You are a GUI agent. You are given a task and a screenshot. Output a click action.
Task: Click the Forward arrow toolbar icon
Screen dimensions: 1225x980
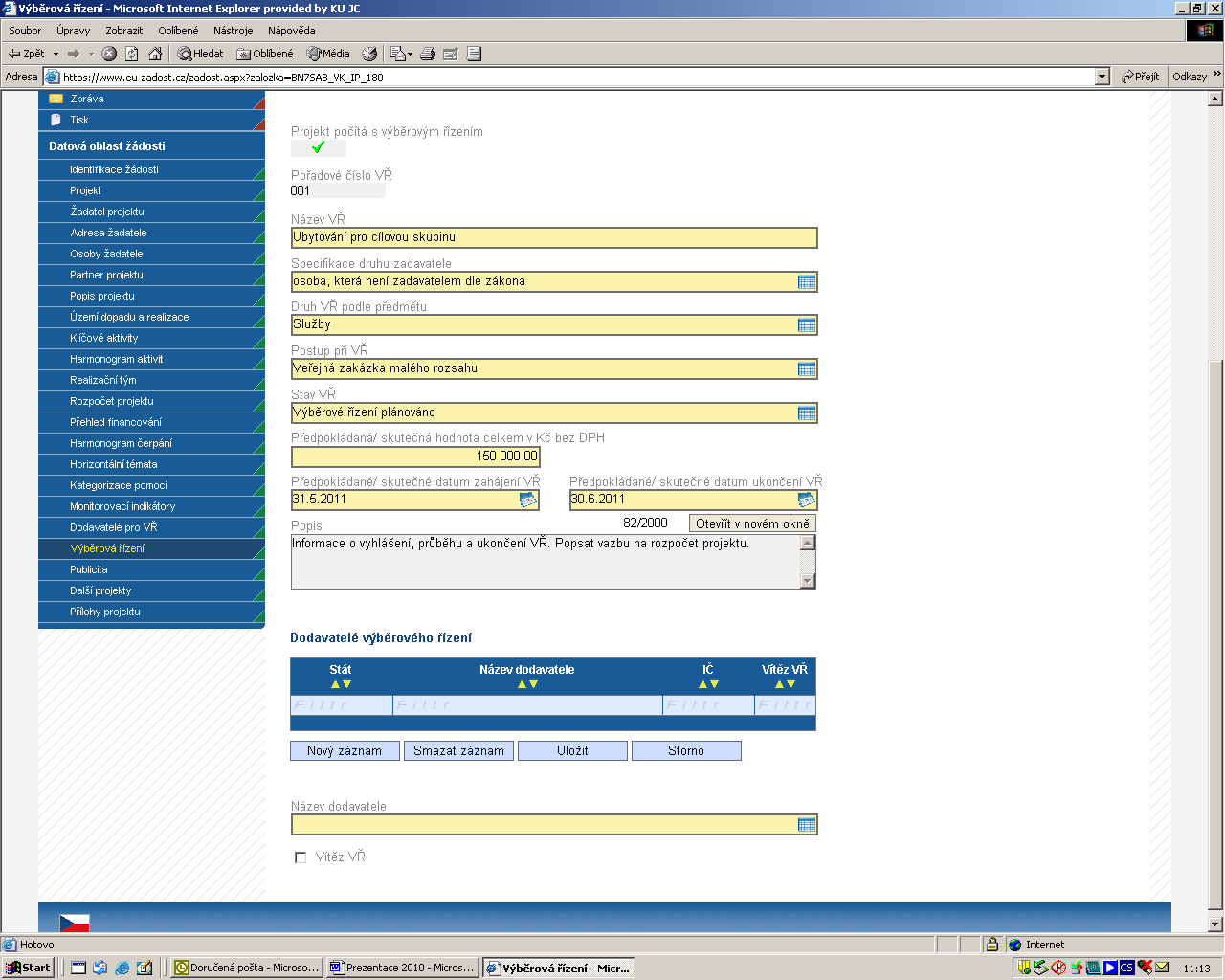[73, 54]
